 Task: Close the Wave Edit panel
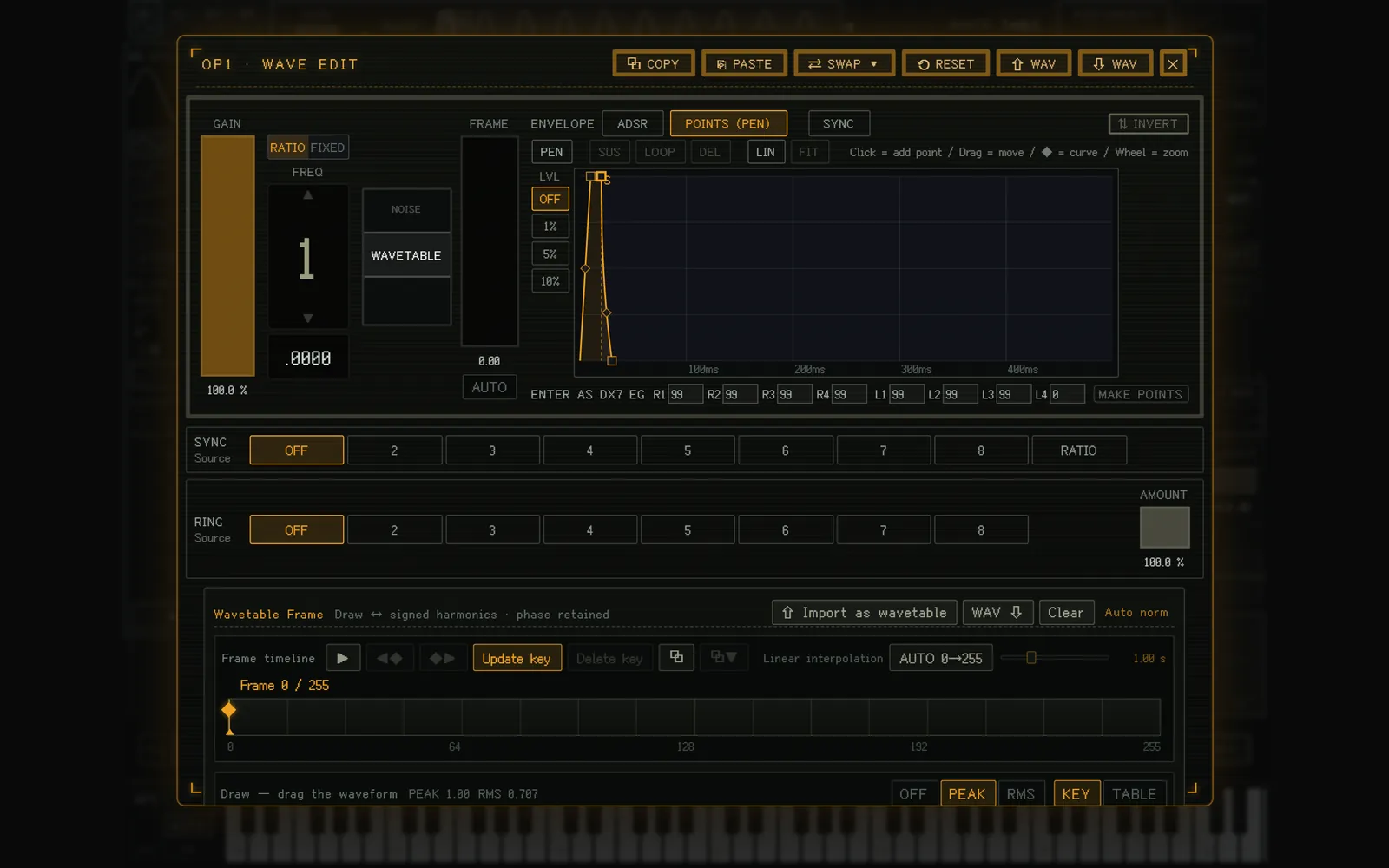1173,64
